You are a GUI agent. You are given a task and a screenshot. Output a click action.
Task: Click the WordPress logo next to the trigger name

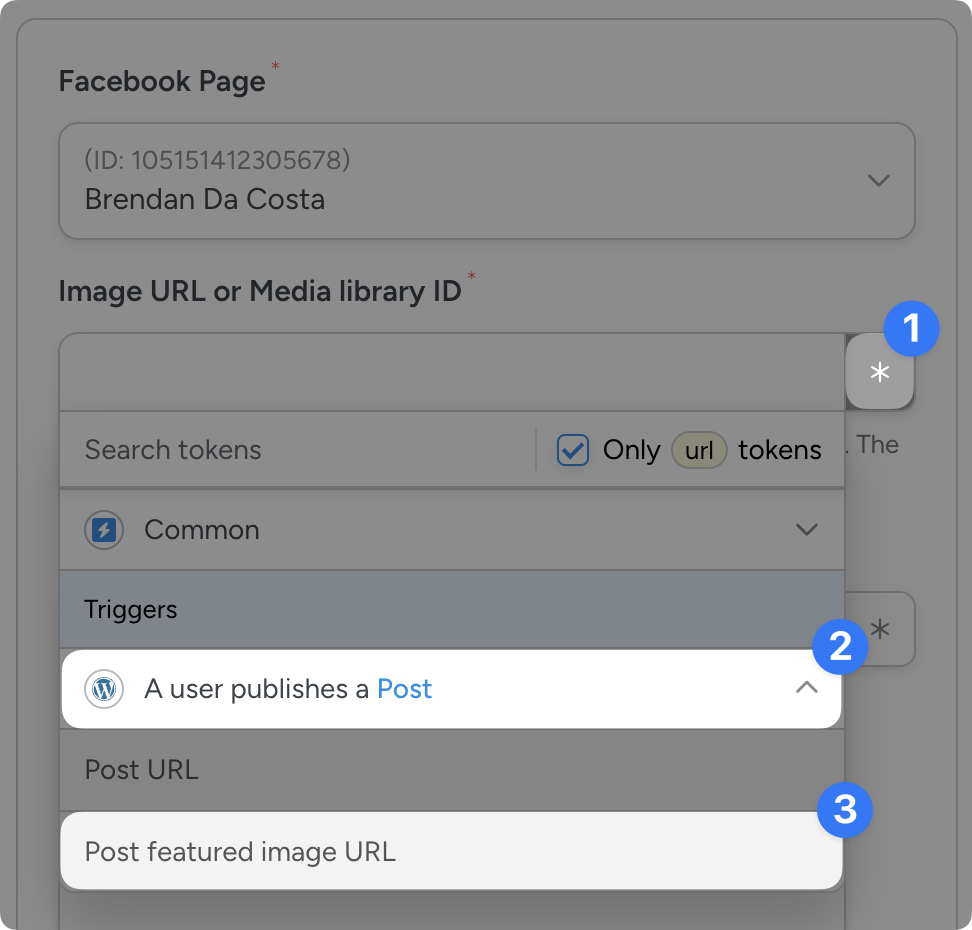point(103,688)
